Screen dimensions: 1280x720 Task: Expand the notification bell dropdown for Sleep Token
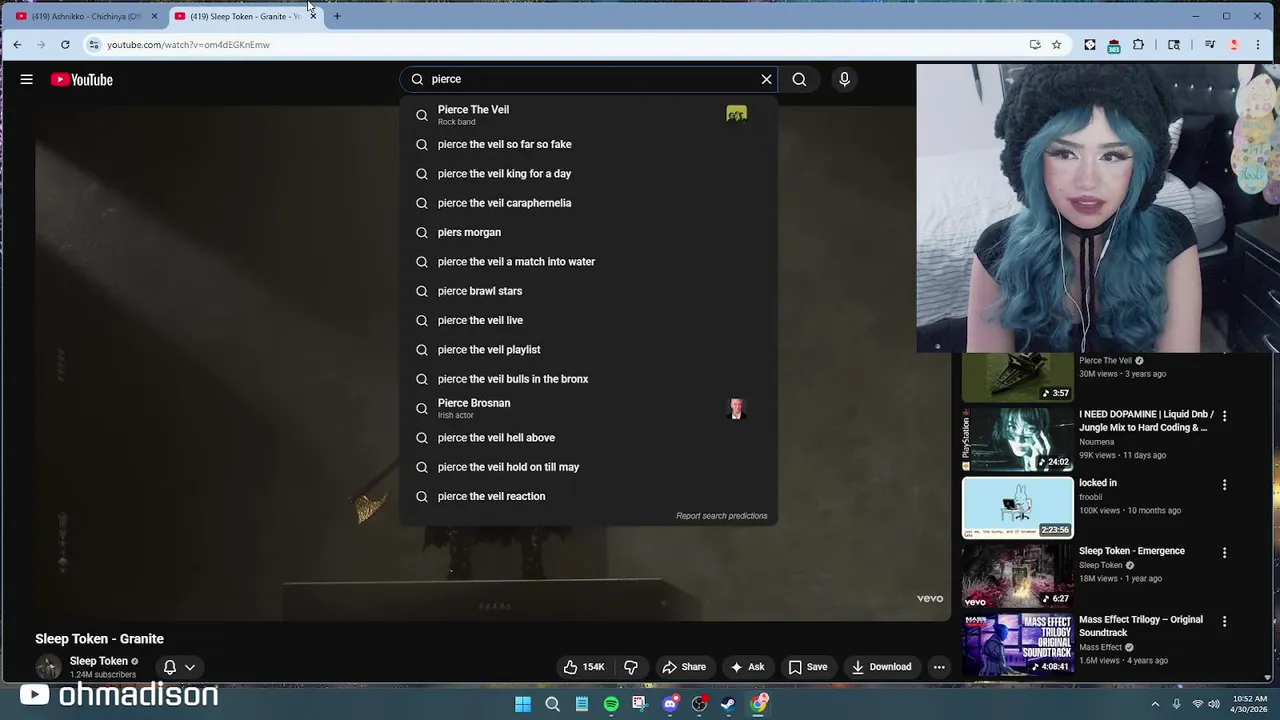(x=179, y=667)
